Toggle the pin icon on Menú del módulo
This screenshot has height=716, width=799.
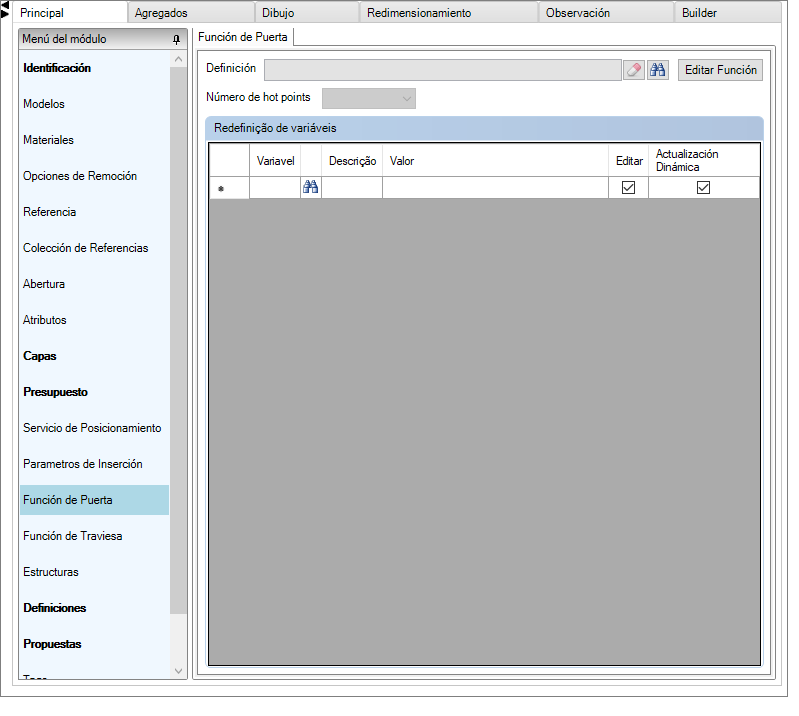[x=176, y=39]
